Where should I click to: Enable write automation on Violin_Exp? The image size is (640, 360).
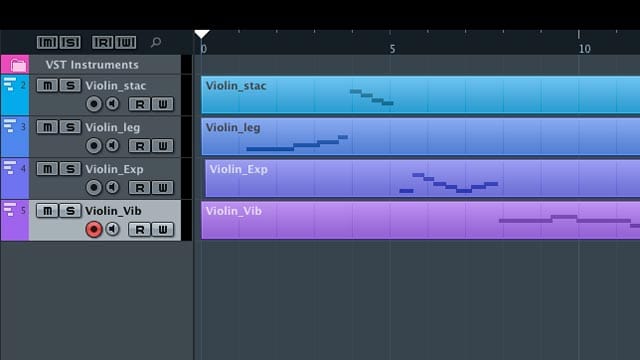162,188
